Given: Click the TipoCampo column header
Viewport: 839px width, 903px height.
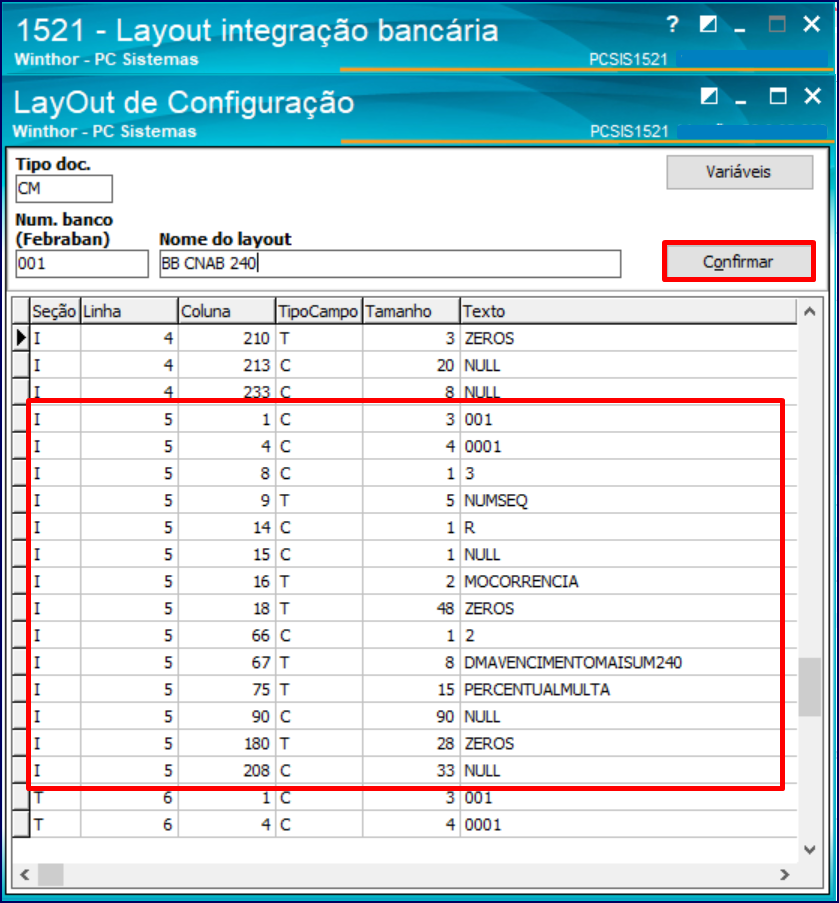Looking at the screenshot, I should click(x=319, y=311).
